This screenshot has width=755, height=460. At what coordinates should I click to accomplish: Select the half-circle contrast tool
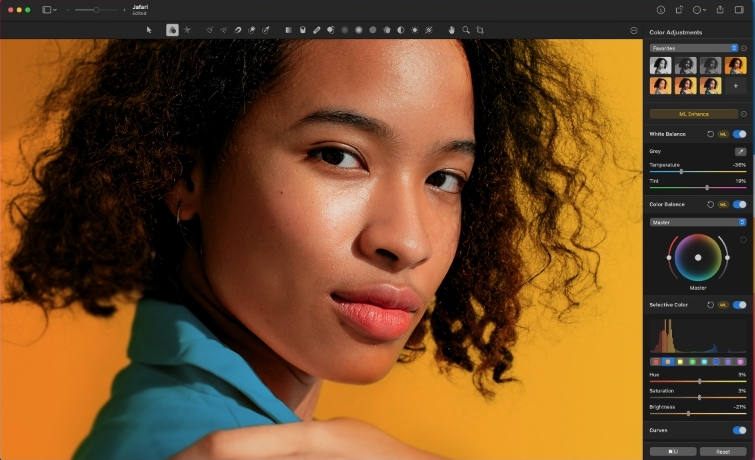point(401,30)
